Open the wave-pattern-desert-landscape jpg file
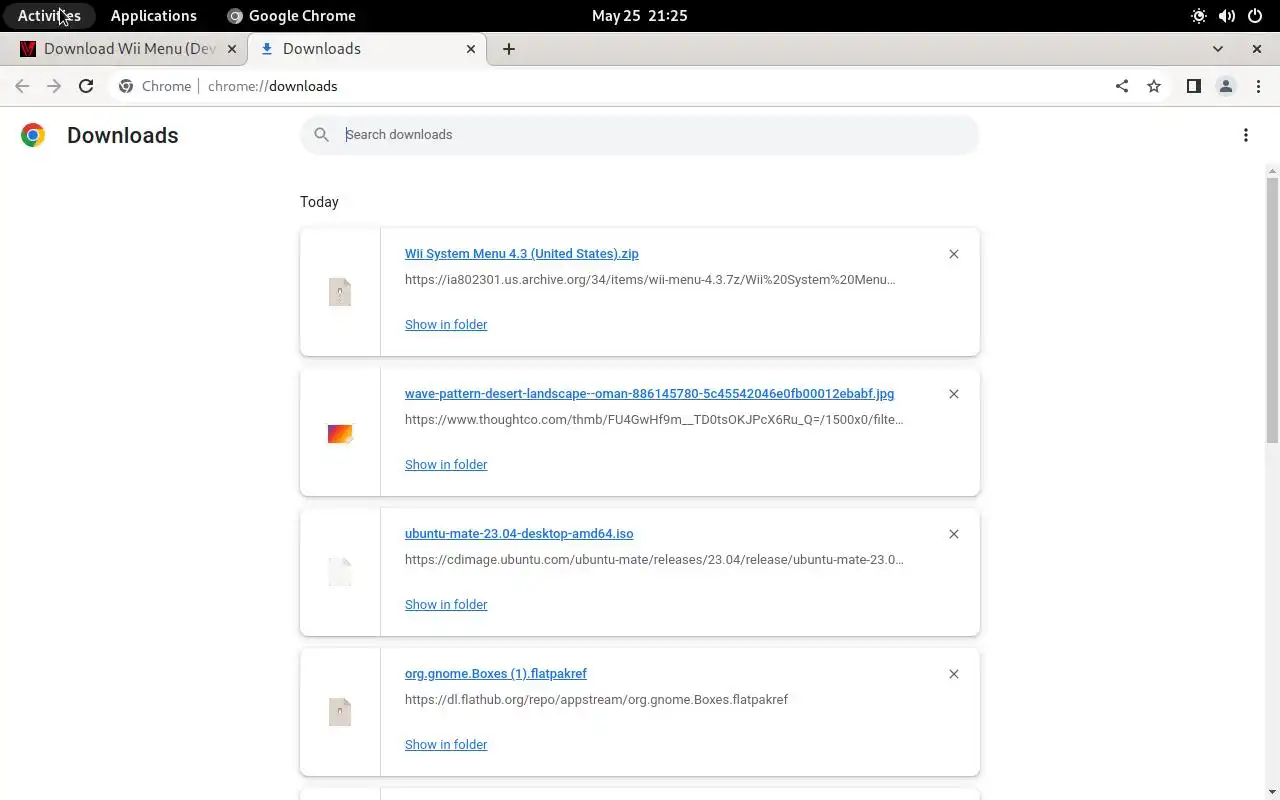 (x=650, y=394)
